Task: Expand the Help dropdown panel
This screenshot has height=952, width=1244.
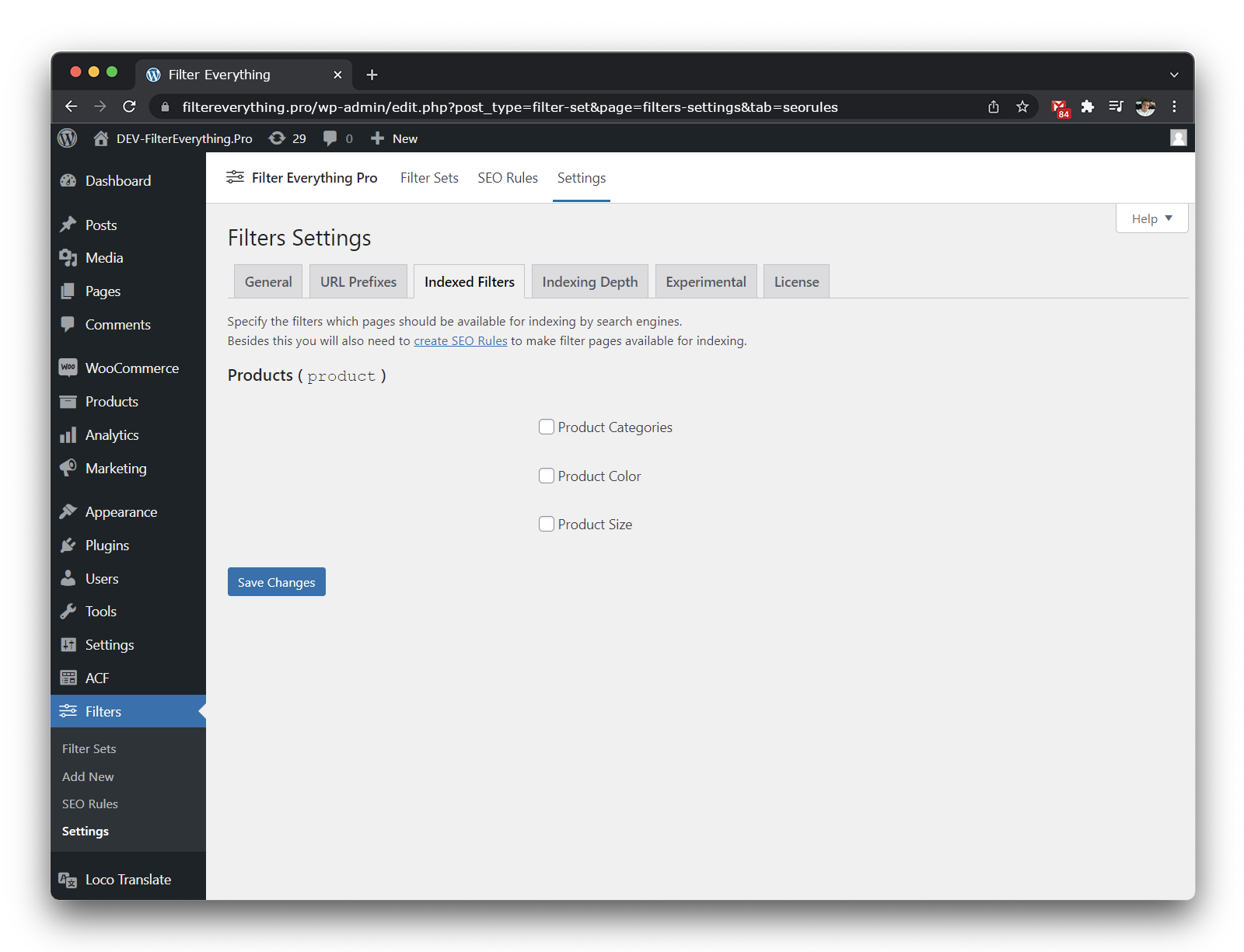Action: coord(1151,218)
